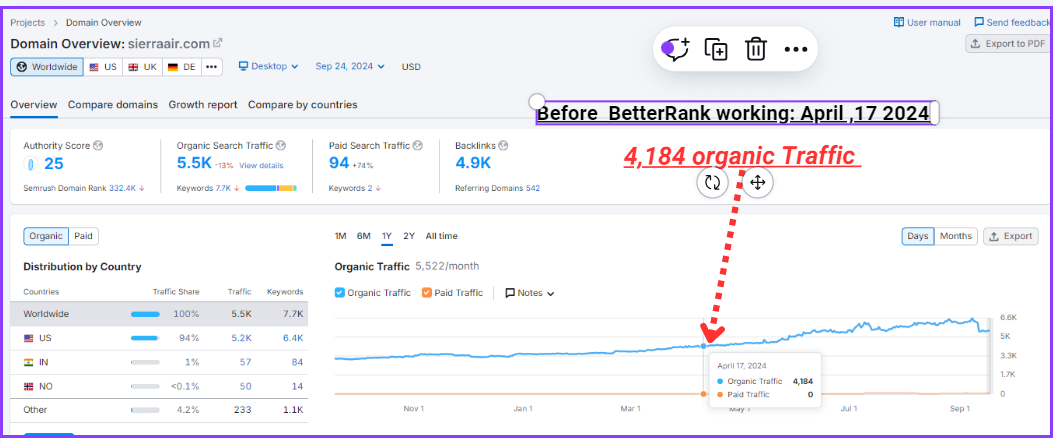This screenshot has height=442, width=1053.
Task: Click Authority Score info globe icon
Action: point(98,145)
